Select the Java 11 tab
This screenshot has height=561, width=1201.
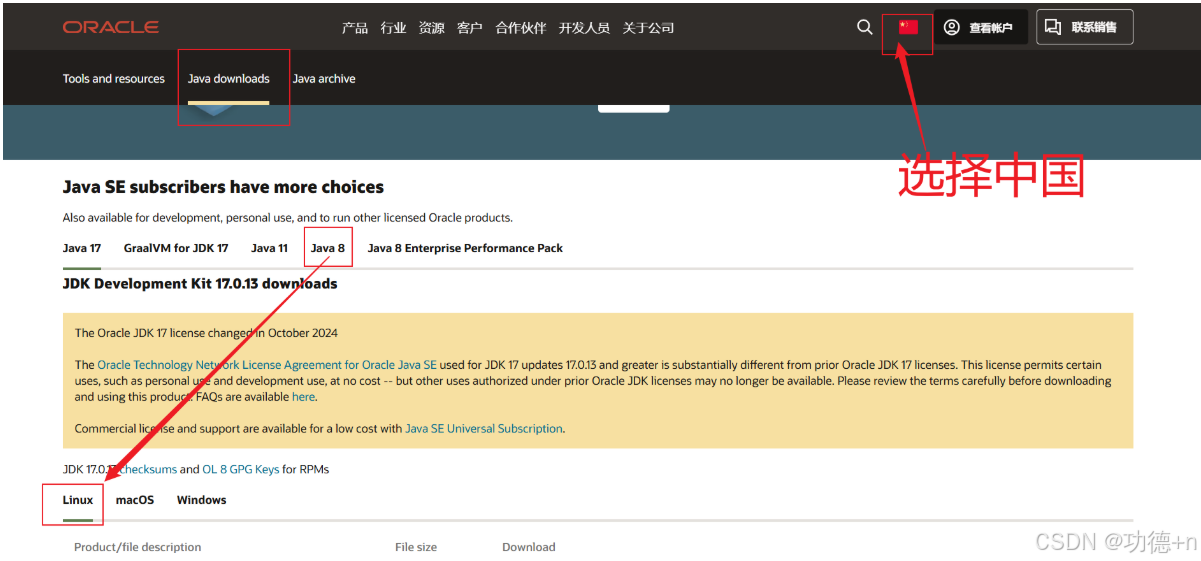(270, 248)
